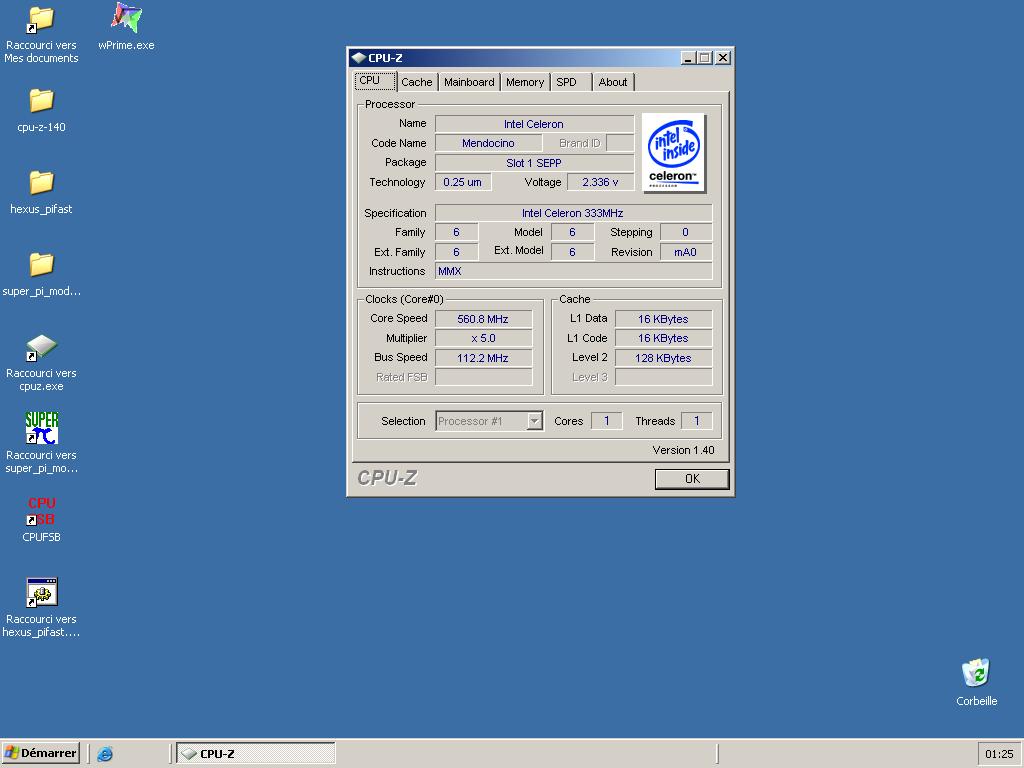Click the Level 2 128 KBytes value

(x=664, y=358)
